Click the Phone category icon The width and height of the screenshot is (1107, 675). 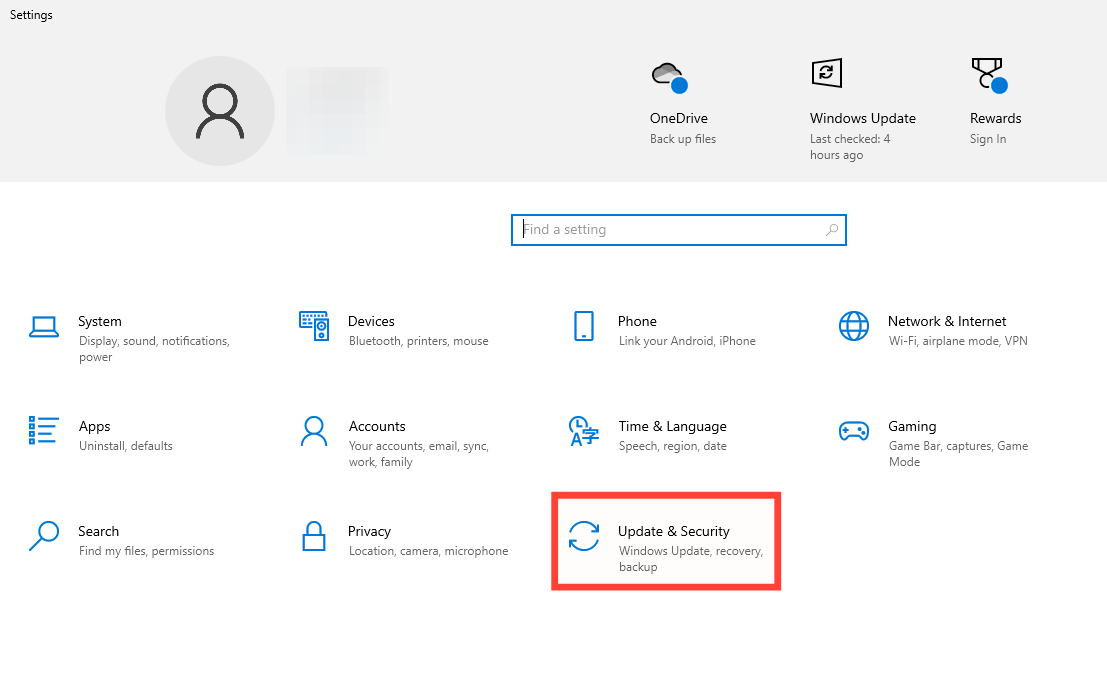(x=584, y=326)
